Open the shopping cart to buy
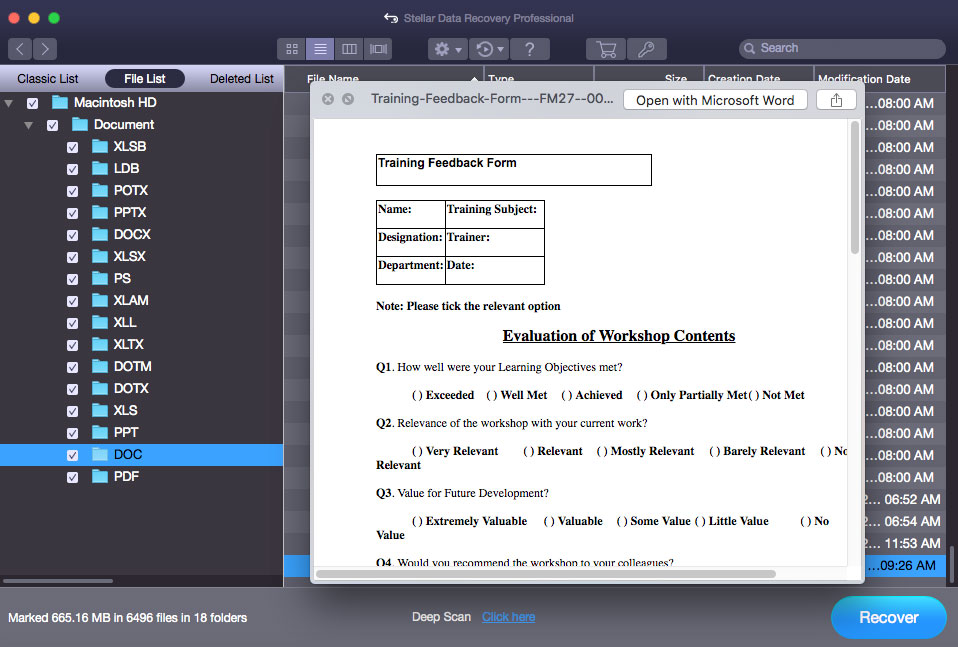958x647 pixels. coord(606,49)
